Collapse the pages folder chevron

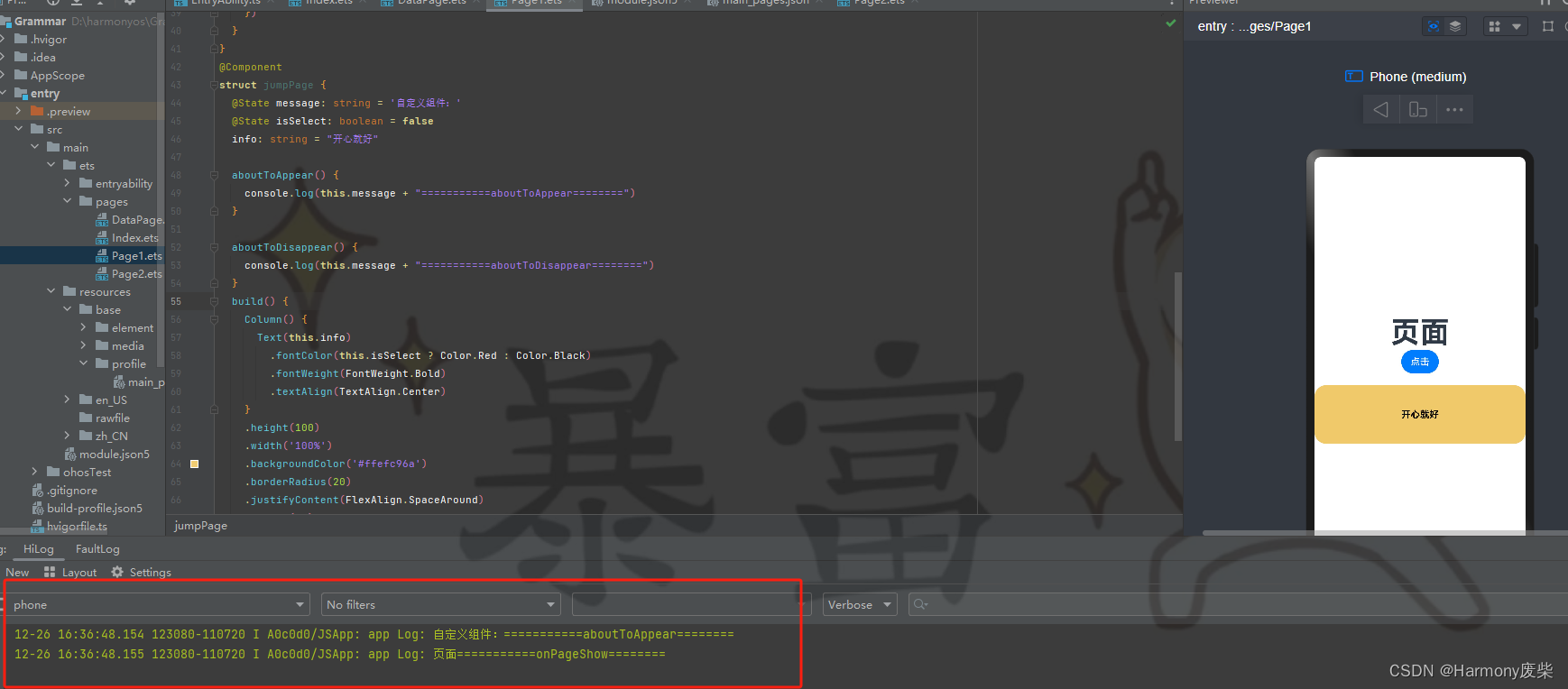tap(68, 201)
